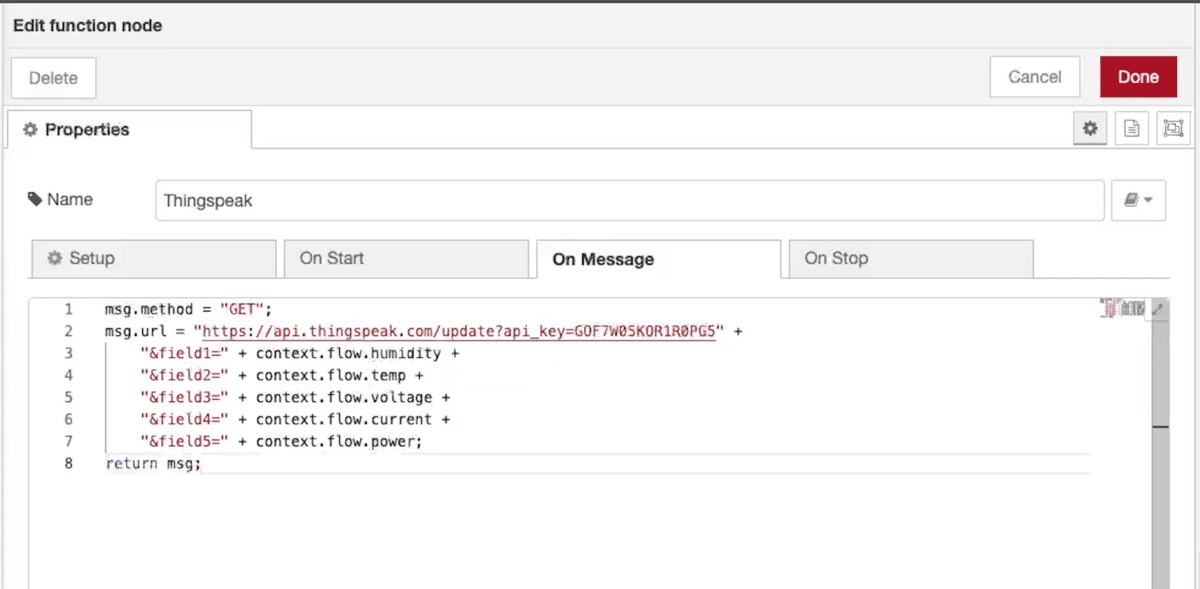Click the Cancel button

point(1035,77)
